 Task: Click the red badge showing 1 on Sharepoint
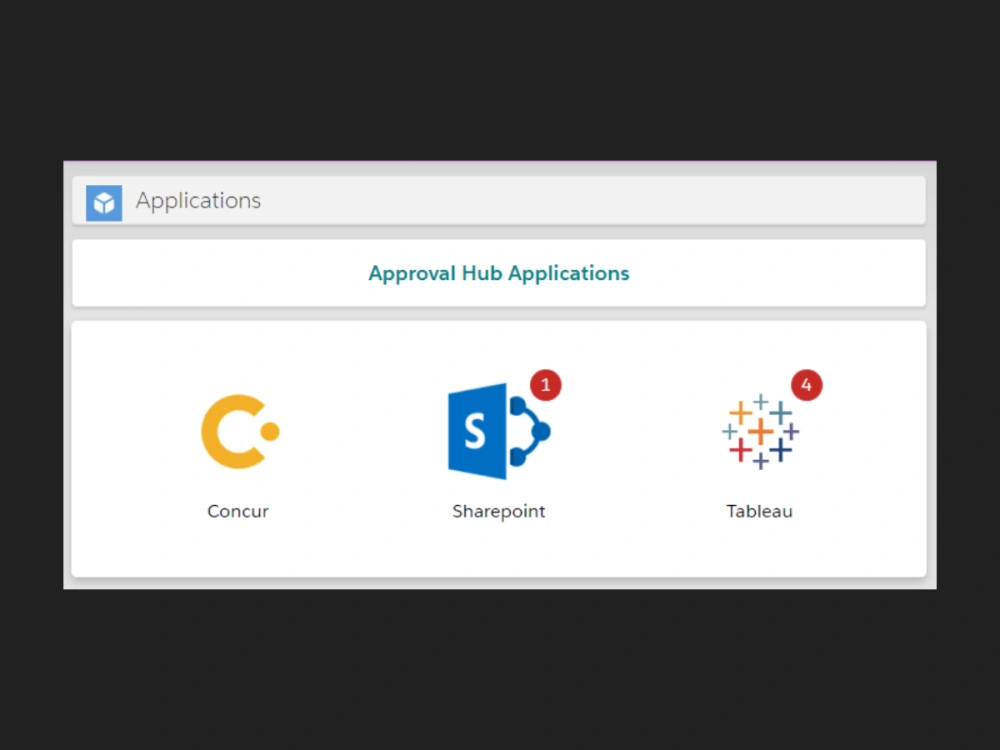coord(545,385)
